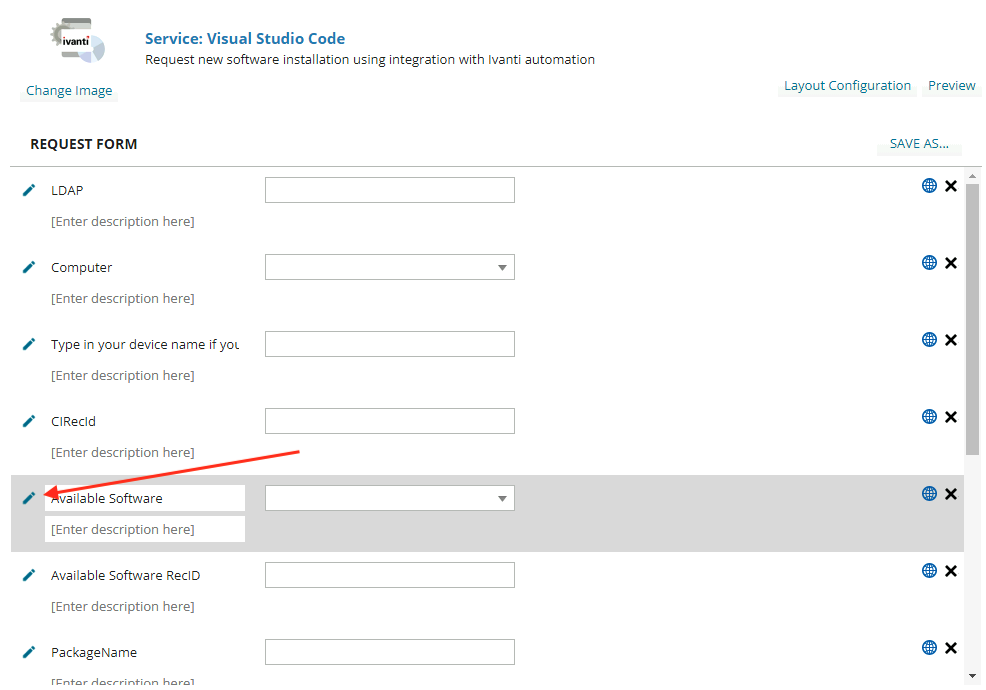Click the CIRecId text input field
This screenshot has width=986, height=690.
(x=390, y=421)
